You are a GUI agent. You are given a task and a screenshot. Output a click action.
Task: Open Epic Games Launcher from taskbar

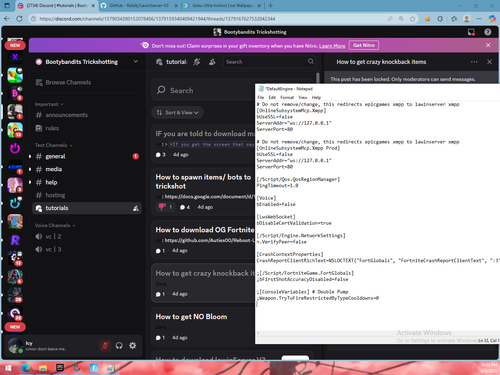pos(60,368)
